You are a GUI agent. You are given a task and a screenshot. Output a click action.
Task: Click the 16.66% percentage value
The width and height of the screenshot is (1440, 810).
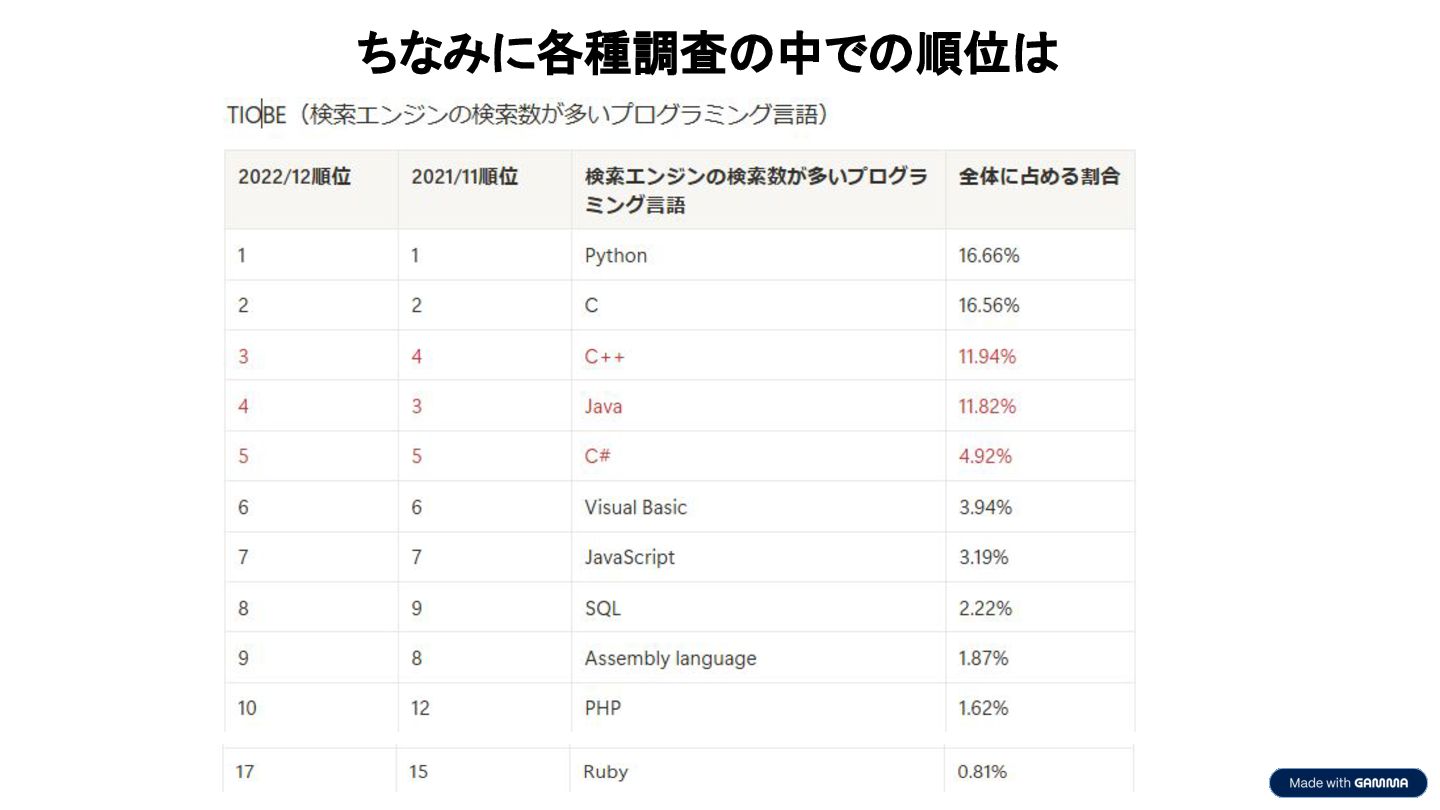coord(989,255)
